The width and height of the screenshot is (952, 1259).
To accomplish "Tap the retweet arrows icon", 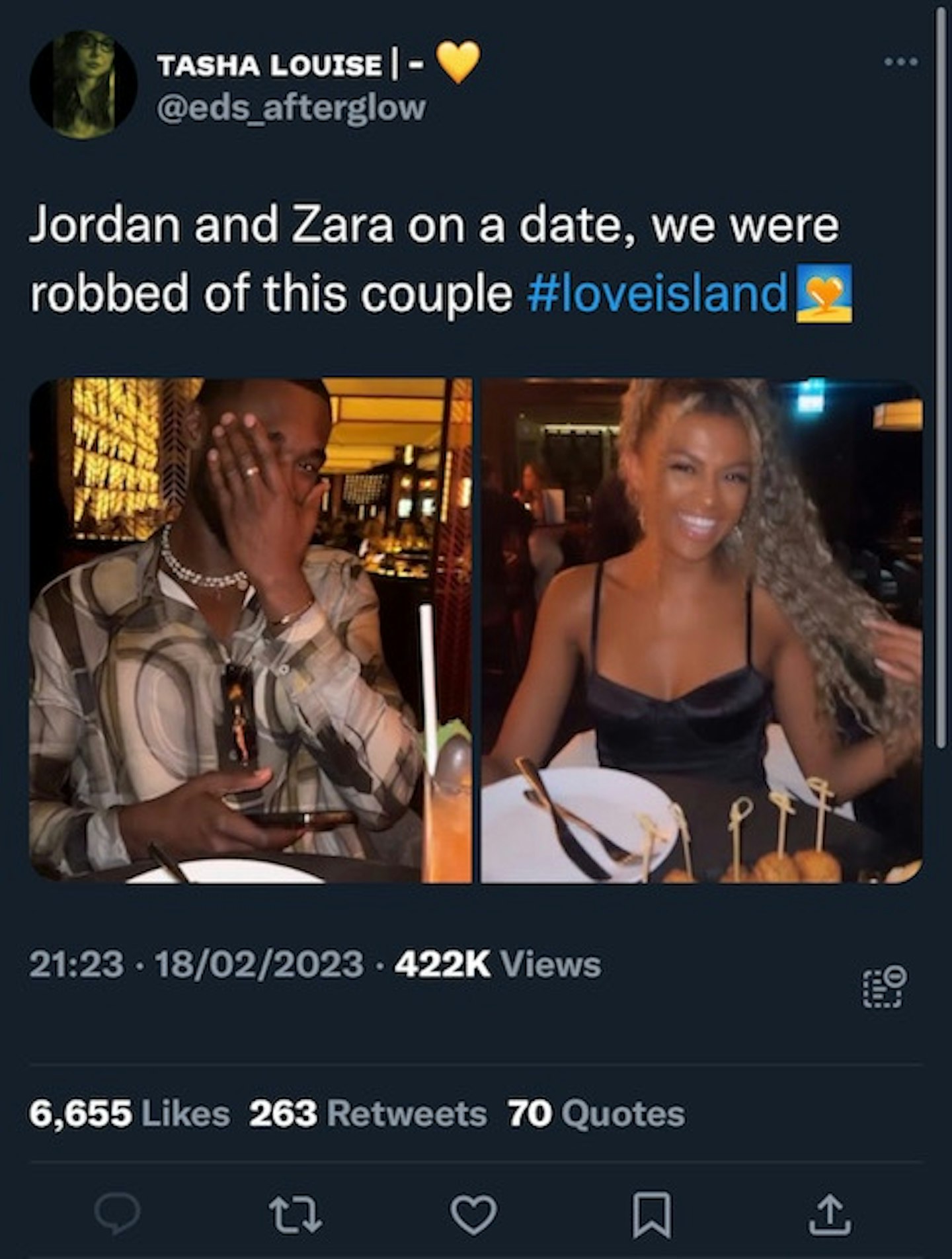I will click(296, 1215).
